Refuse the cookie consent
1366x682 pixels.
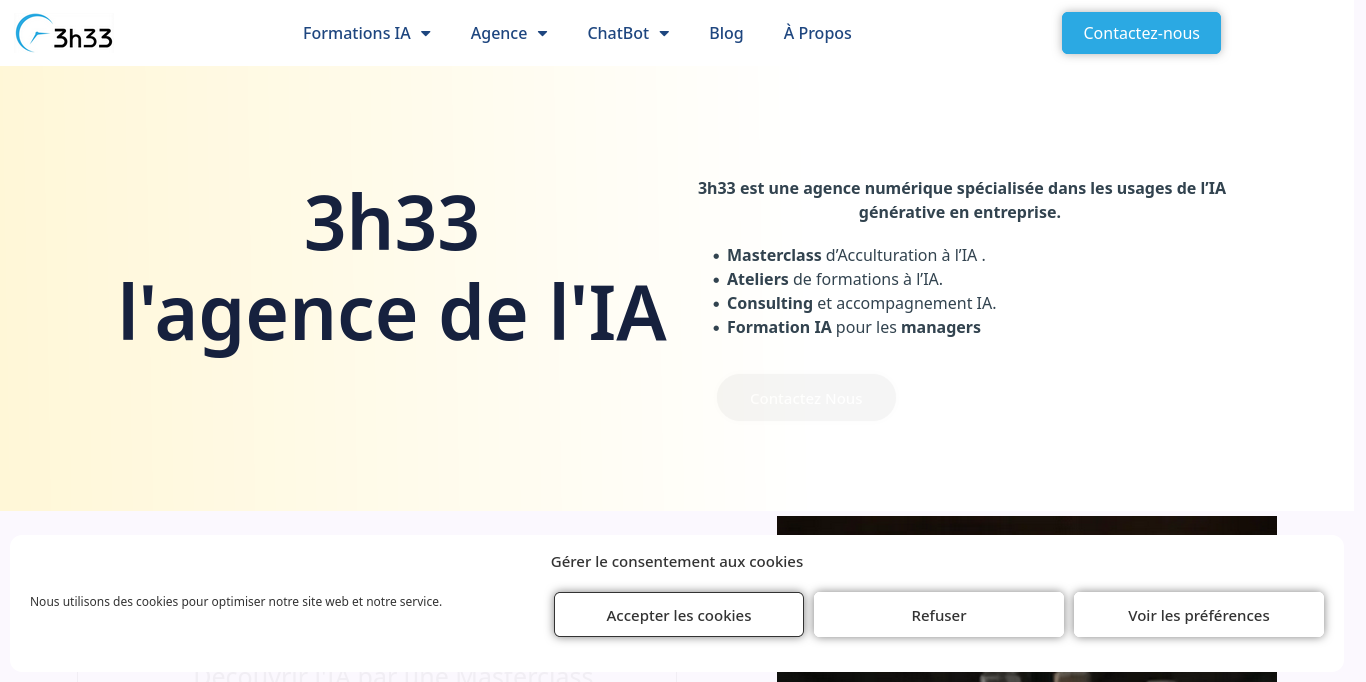(938, 614)
